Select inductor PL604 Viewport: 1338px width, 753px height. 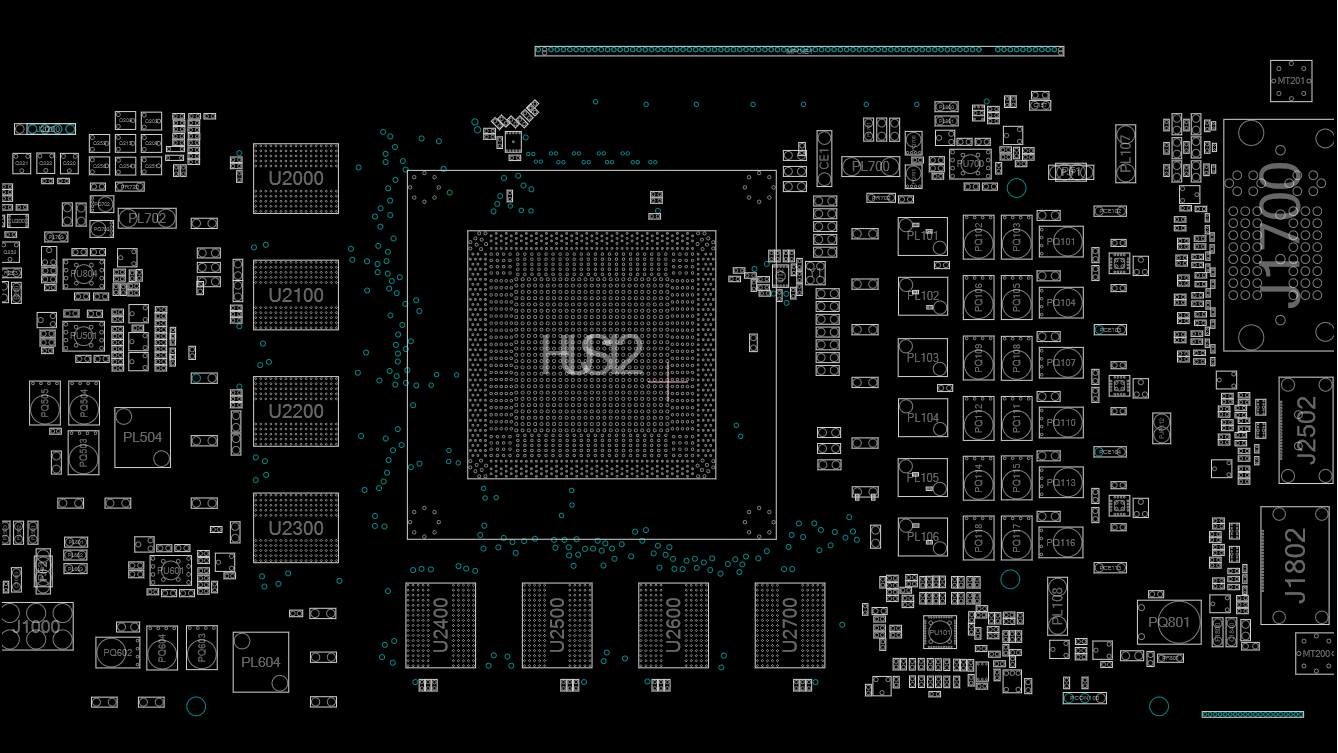pyautogui.click(x=261, y=662)
